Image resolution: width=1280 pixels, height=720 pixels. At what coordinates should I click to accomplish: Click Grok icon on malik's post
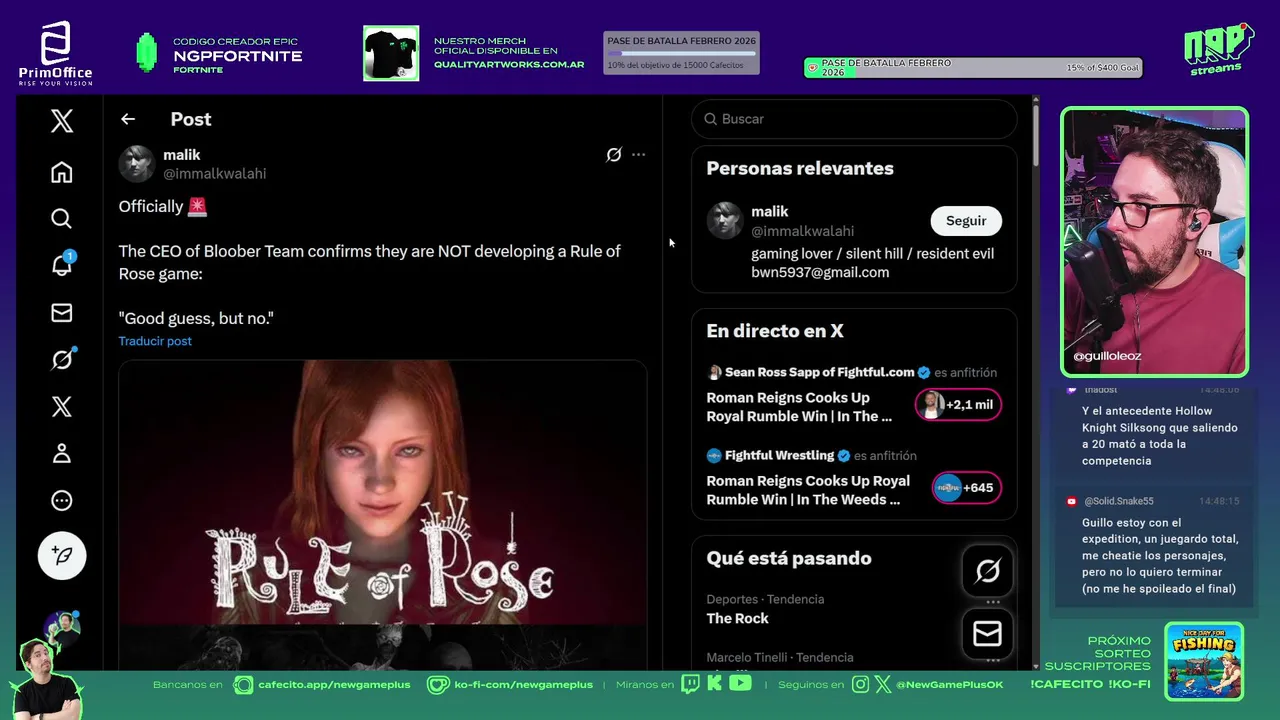tap(614, 154)
